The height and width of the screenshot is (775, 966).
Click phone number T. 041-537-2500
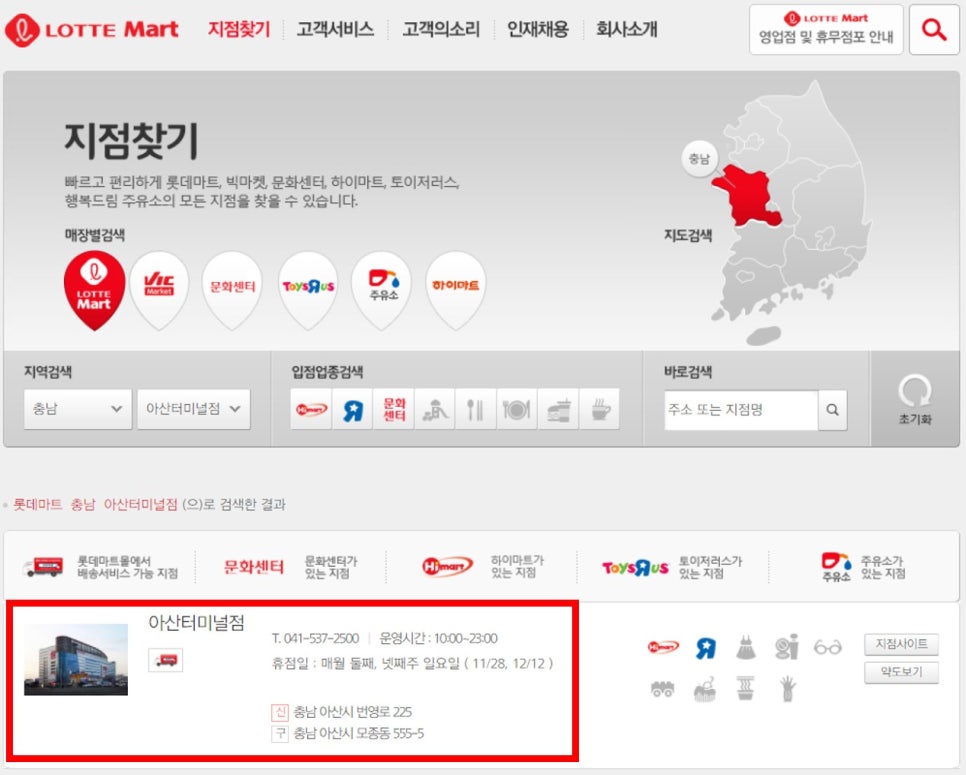pyautogui.click(x=315, y=638)
